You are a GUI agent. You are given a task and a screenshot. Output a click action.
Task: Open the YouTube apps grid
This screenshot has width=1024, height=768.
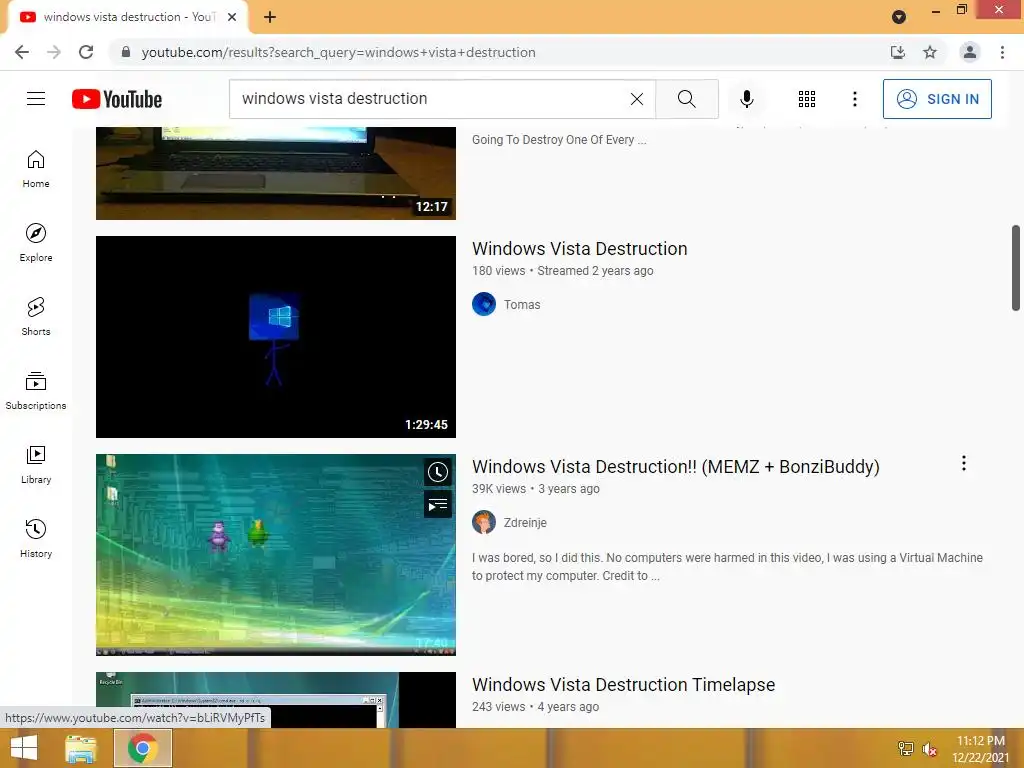coord(807,99)
